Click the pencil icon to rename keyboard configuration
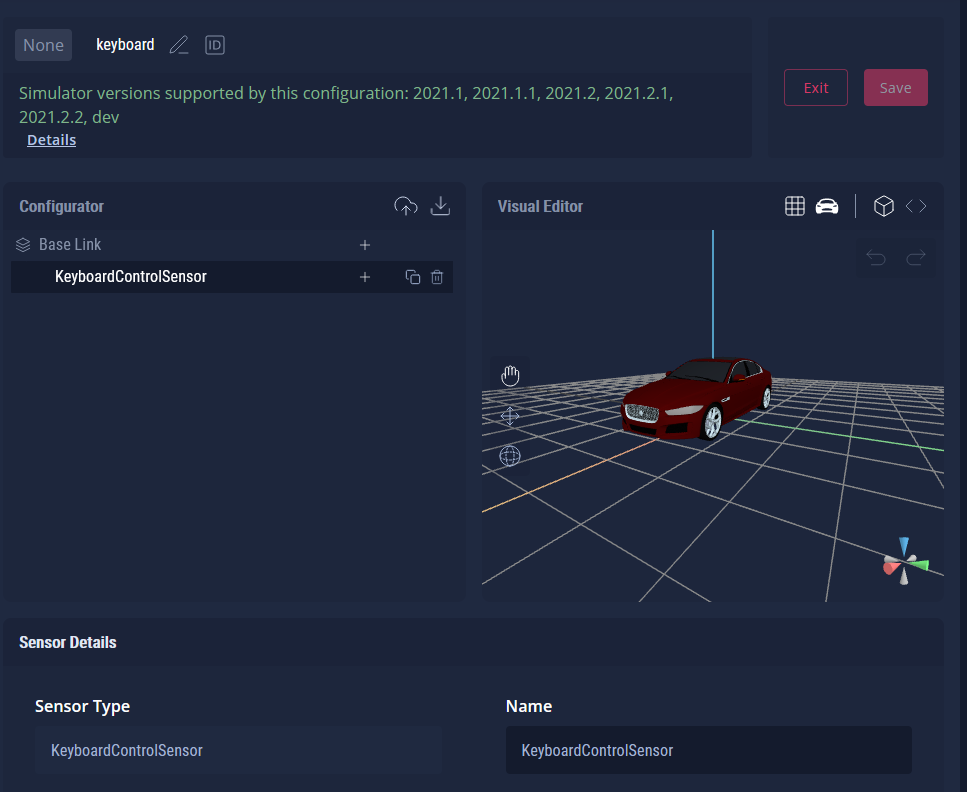Image resolution: width=967 pixels, height=792 pixels. pyautogui.click(x=179, y=45)
